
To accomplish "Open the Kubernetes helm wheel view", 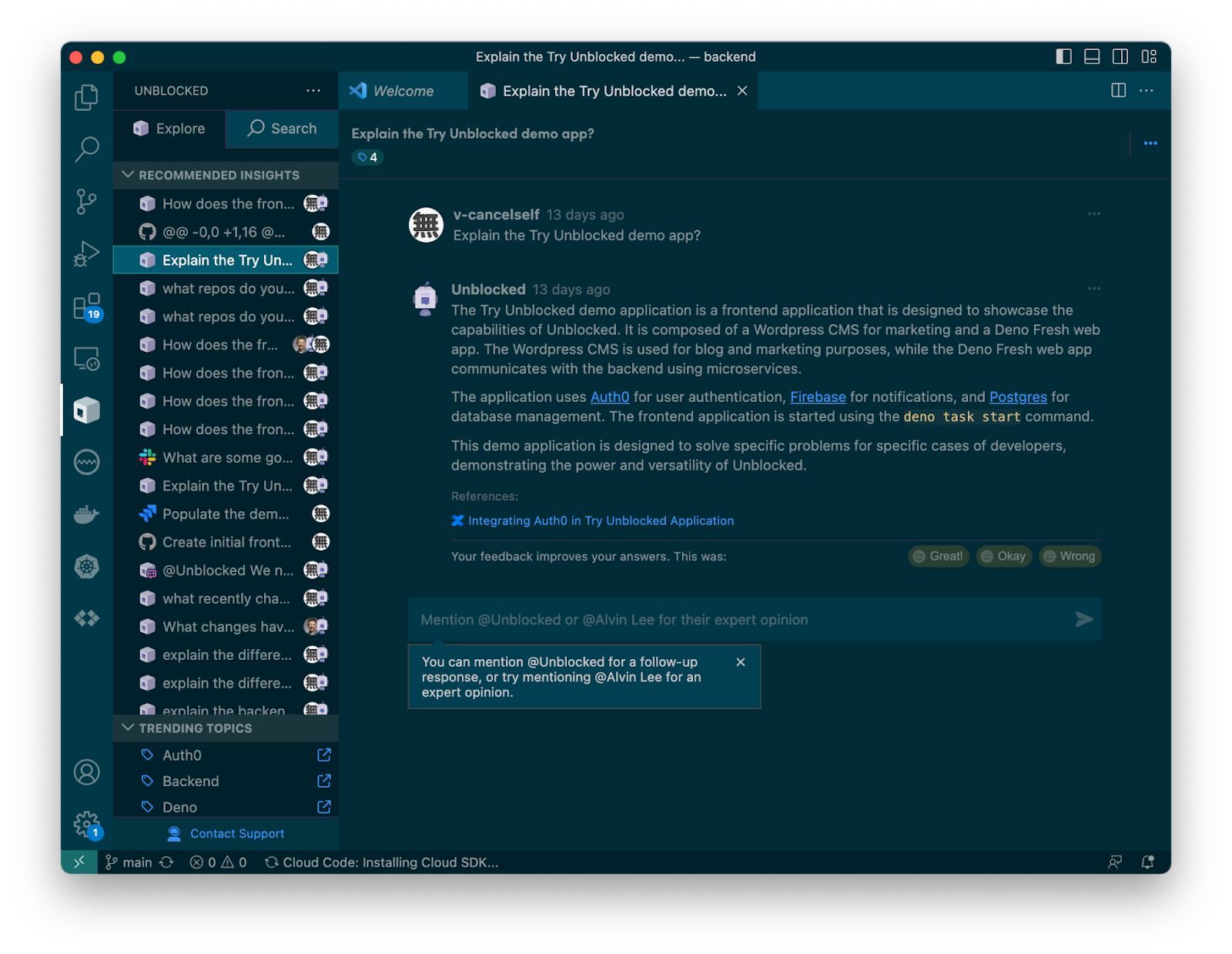I will coord(86,567).
